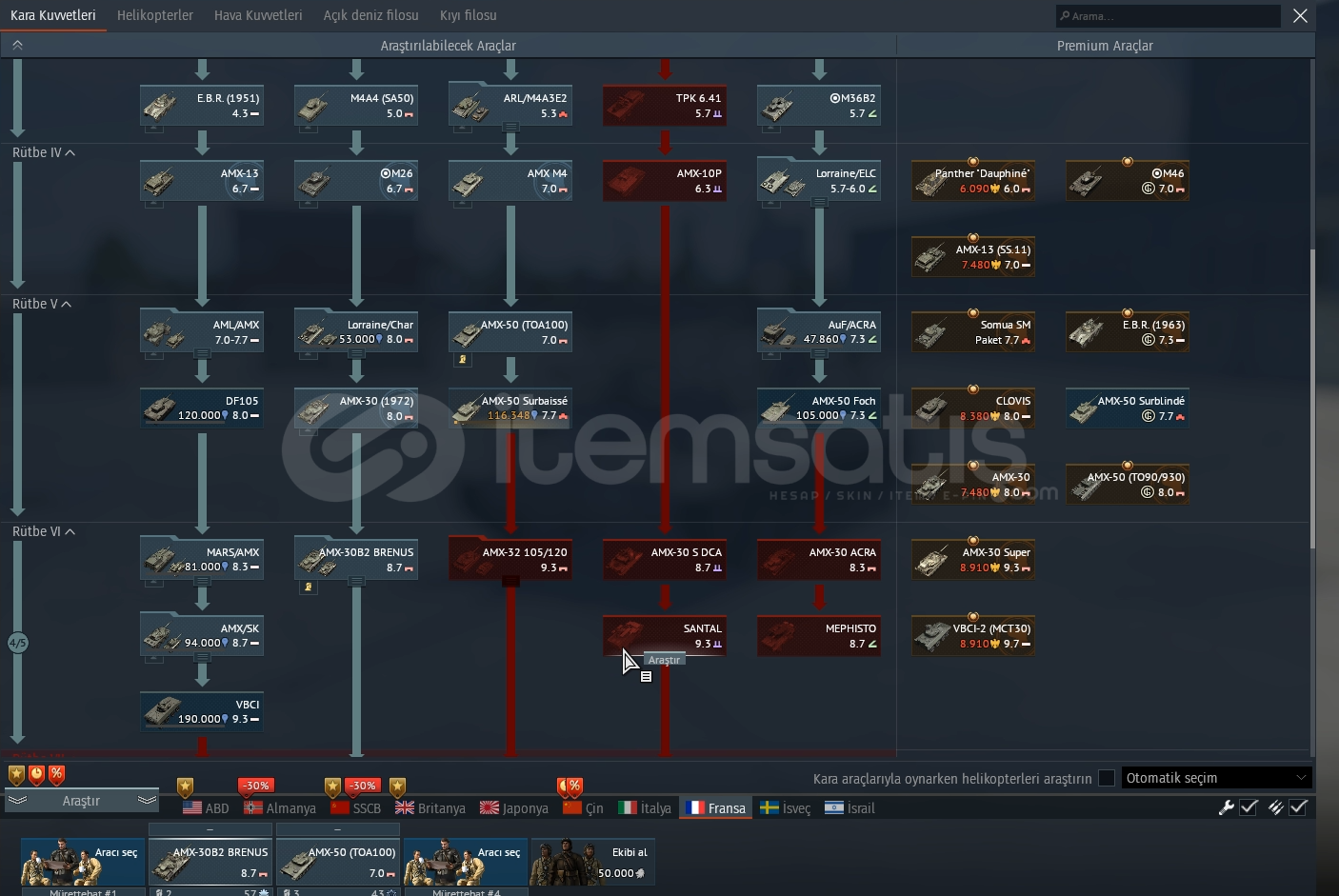This screenshot has width=1339, height=896.
Task: Click the Araştır button at bottom left
Action: pyautogui.click(x=81, y=801)
